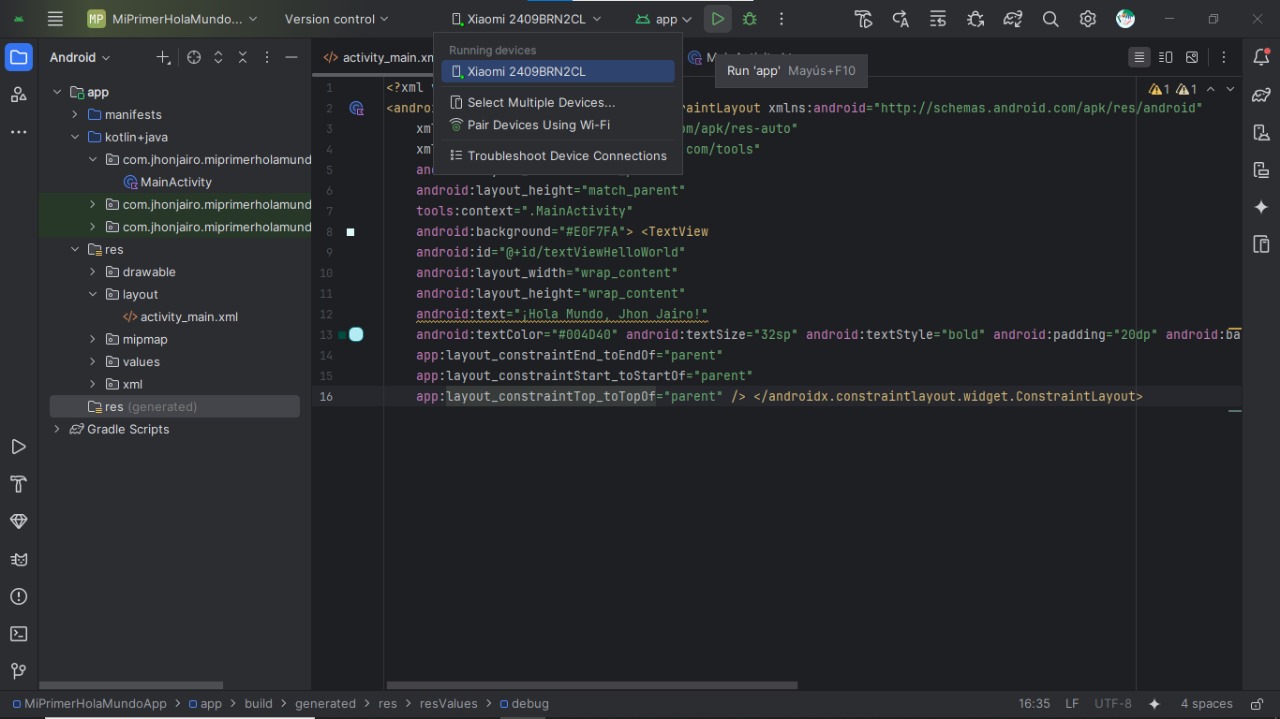
Task: Apply Changes and Restart Activity icon
Action: (x=900, y=19)
